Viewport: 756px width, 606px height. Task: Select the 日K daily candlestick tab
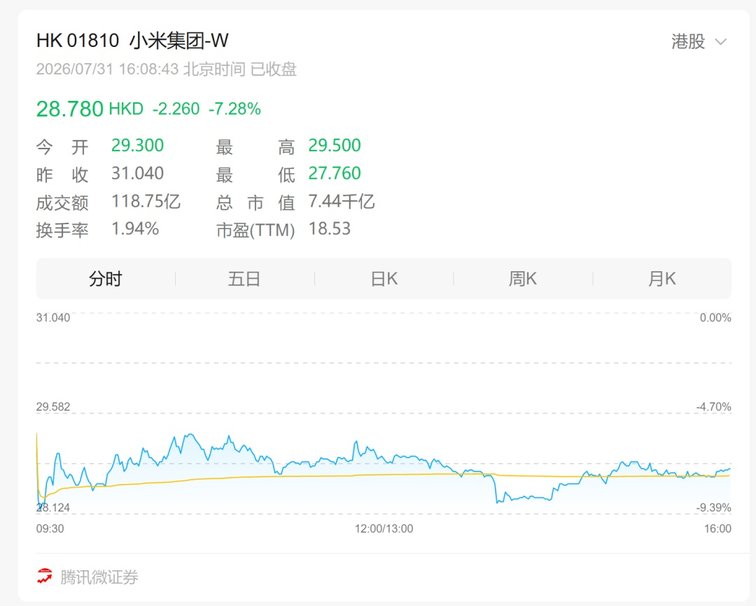click(x=384, y=279)
